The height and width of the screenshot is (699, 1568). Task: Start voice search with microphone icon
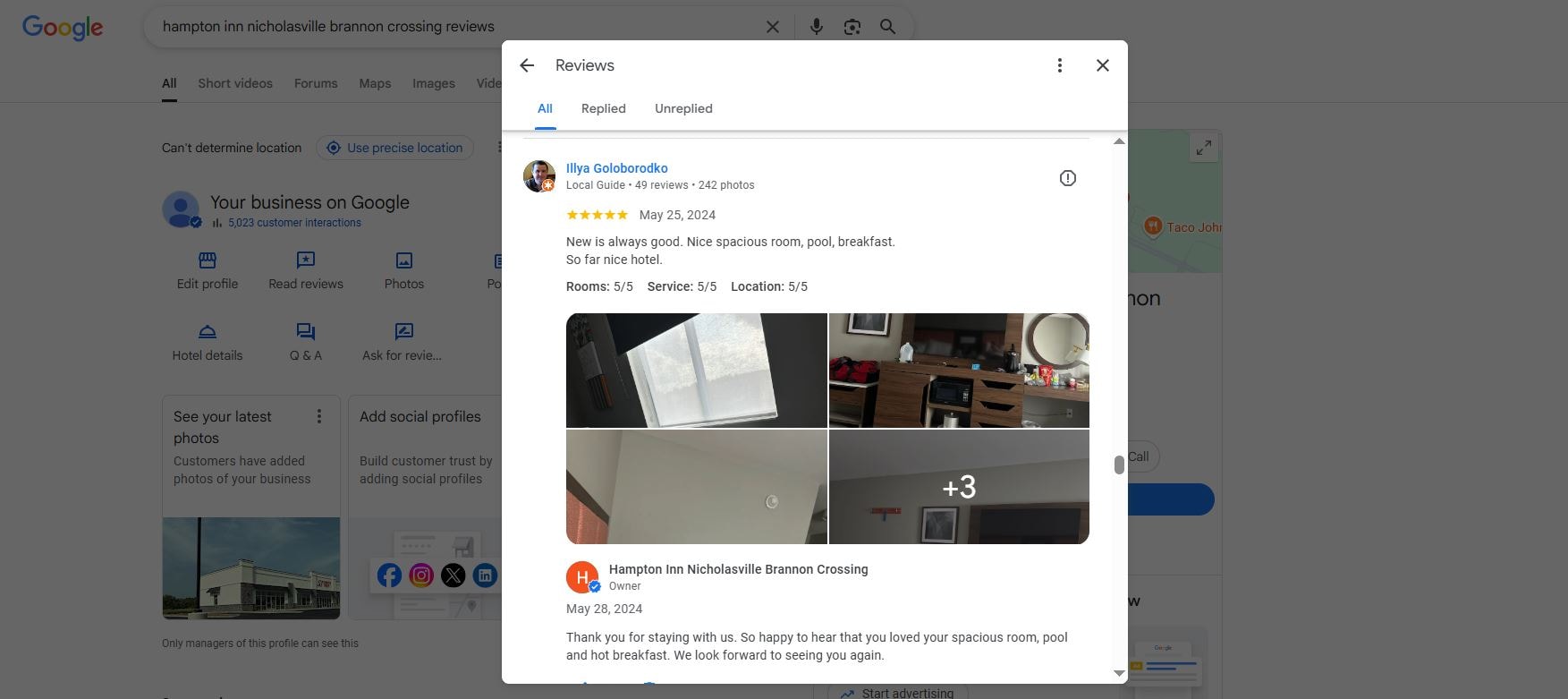816,27
